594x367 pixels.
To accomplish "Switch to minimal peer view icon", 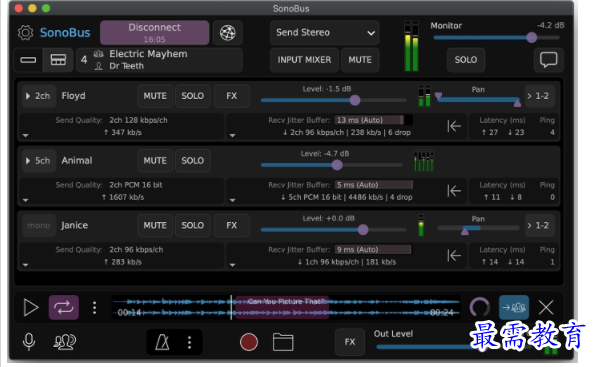I will 28,60.
